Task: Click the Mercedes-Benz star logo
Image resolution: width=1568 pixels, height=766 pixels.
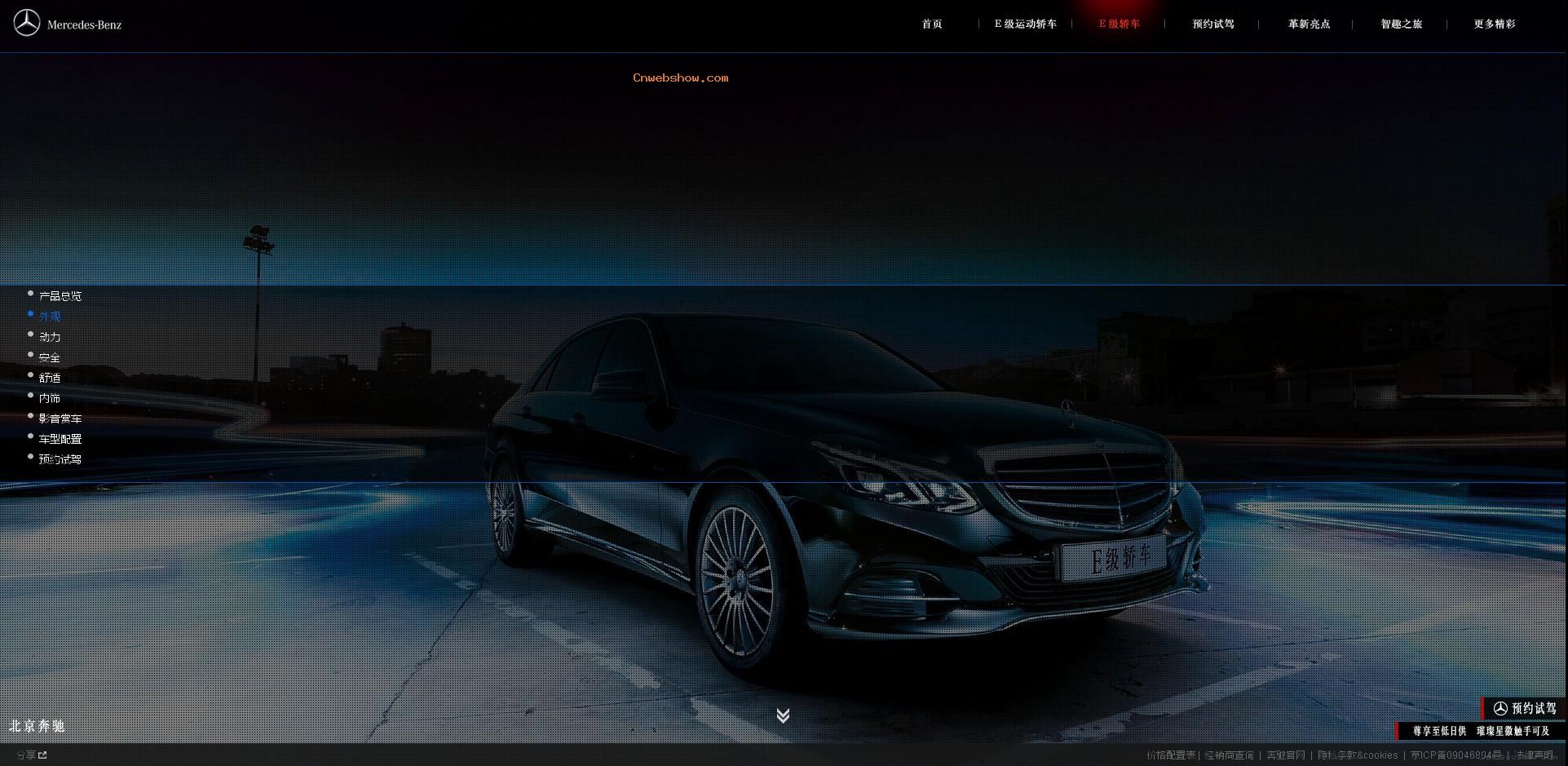Action: click(x=26, y=24)
